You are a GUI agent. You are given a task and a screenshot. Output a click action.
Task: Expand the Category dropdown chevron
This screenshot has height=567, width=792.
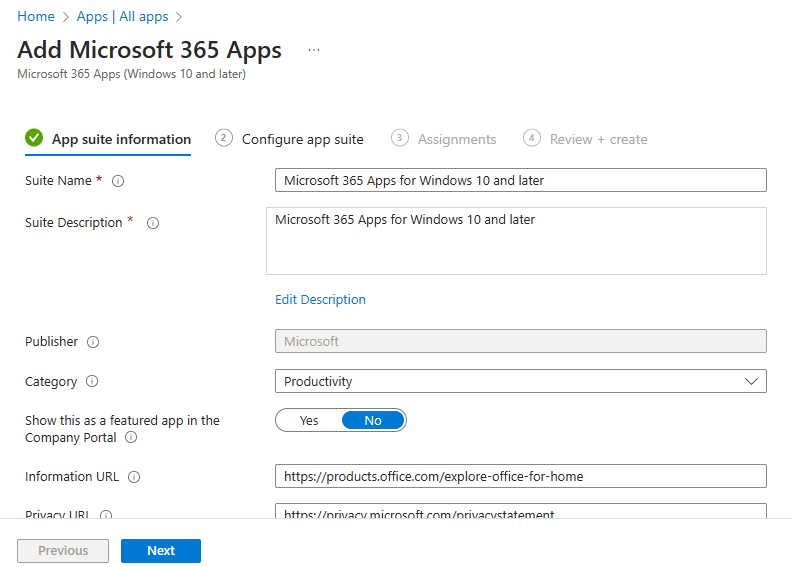coord(752,382)
